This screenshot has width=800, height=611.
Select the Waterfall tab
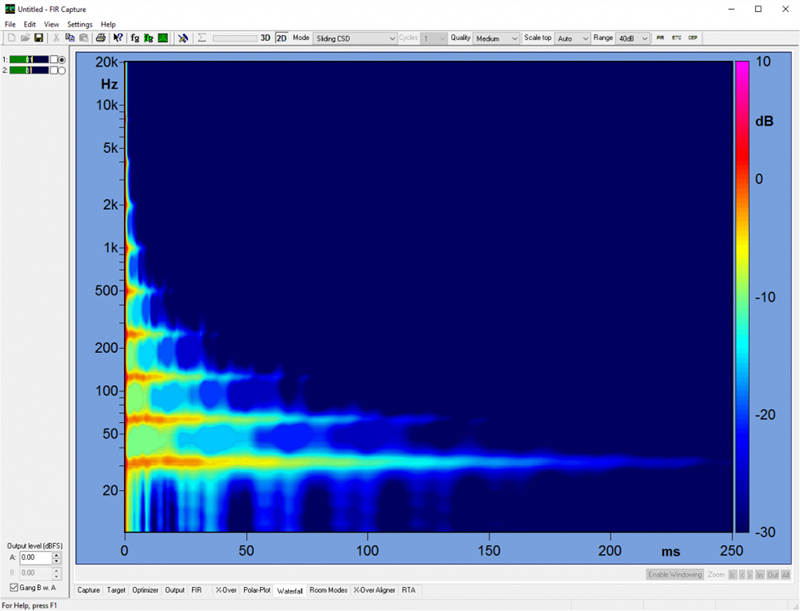click(290, 591)
